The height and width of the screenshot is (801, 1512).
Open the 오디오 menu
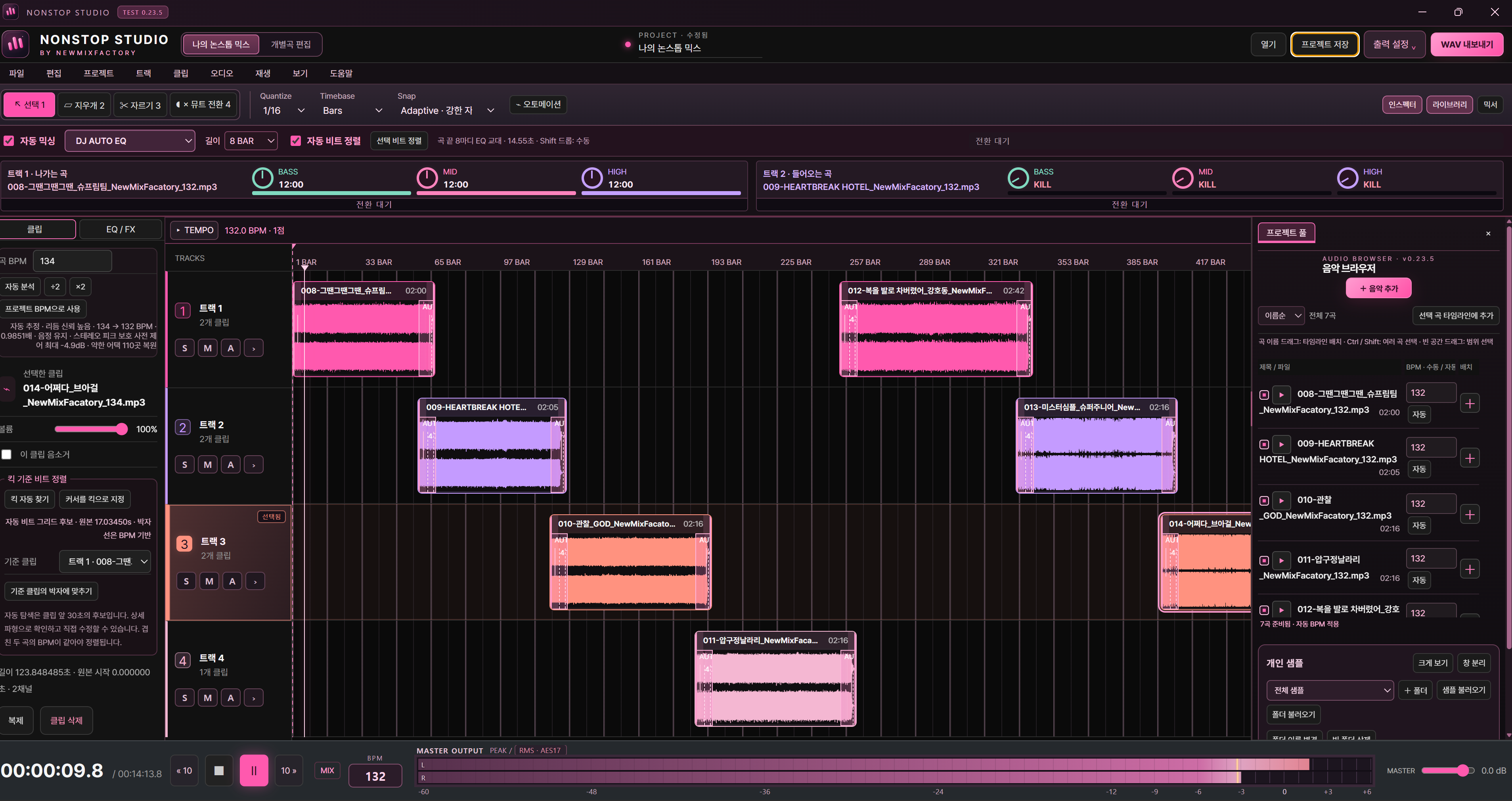pyautogui.click(x=221, y=73)
